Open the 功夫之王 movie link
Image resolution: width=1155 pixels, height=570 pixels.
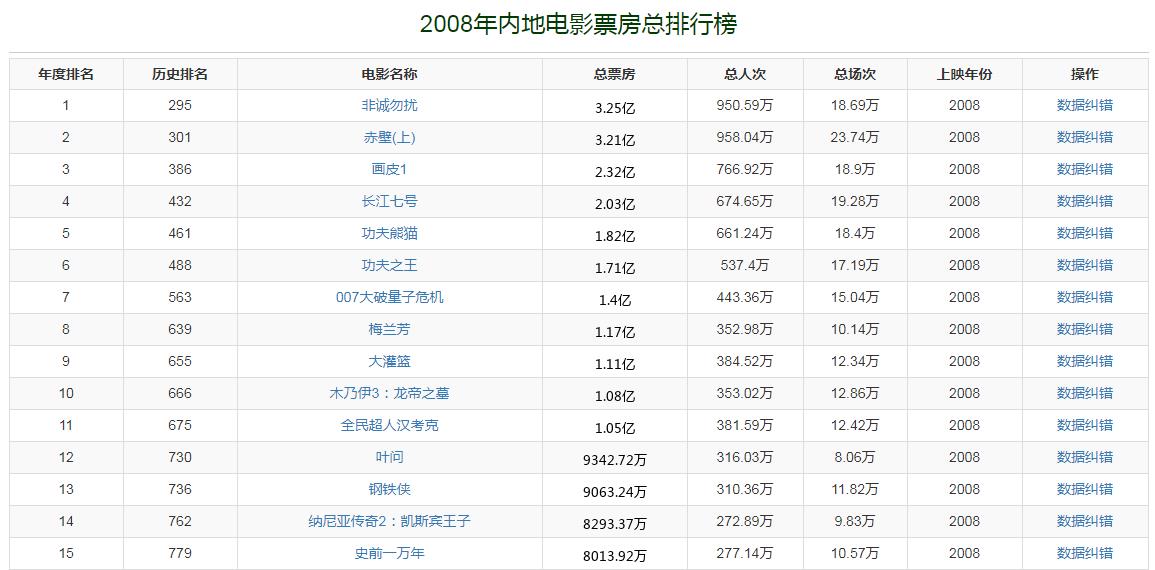(389, 265)
